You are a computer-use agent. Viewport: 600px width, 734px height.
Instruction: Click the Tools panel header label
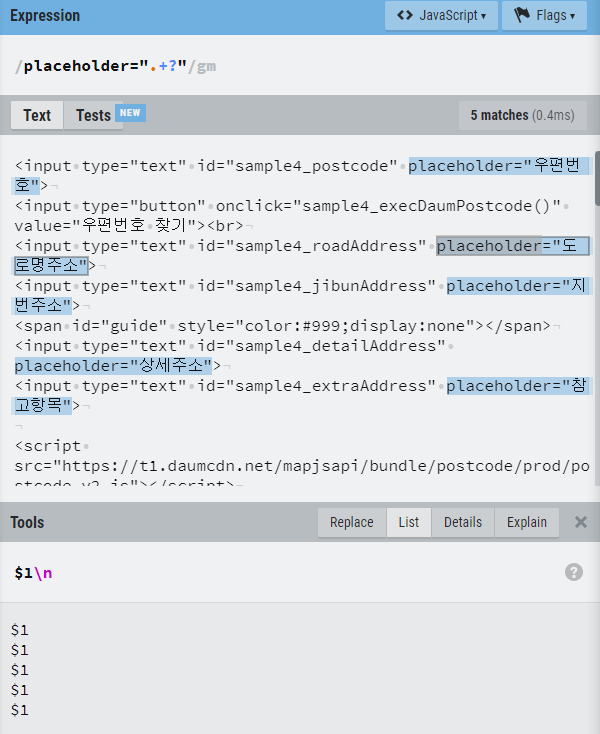click(x=27, y=522)
